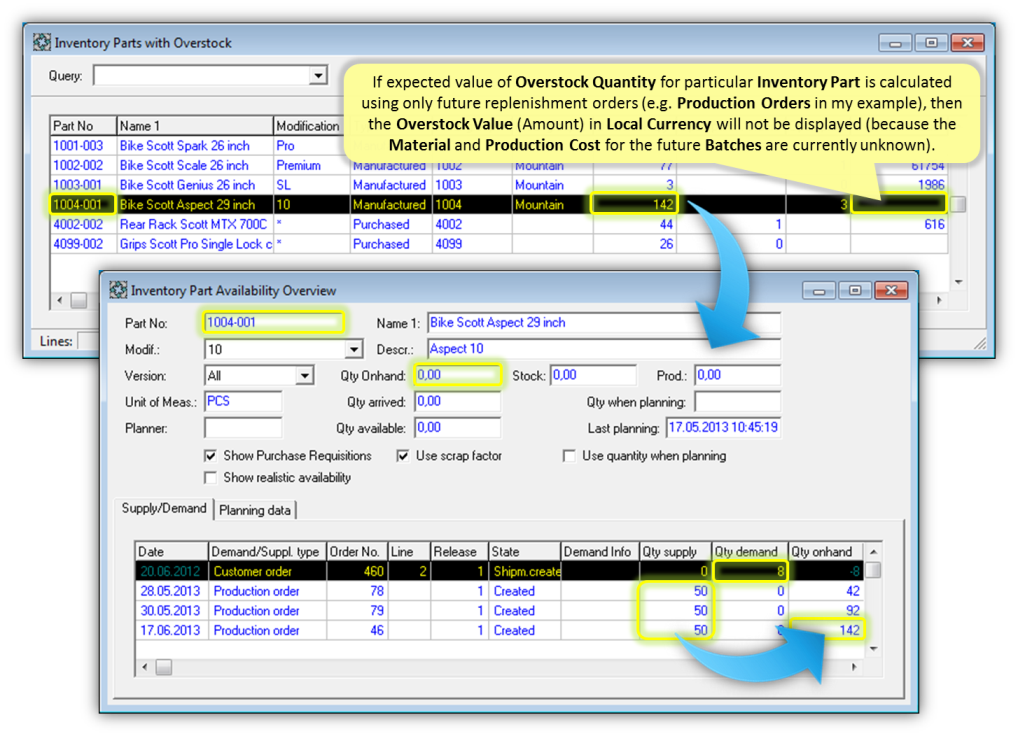Sort by the State column header
1018x736 pixels.
525,552
